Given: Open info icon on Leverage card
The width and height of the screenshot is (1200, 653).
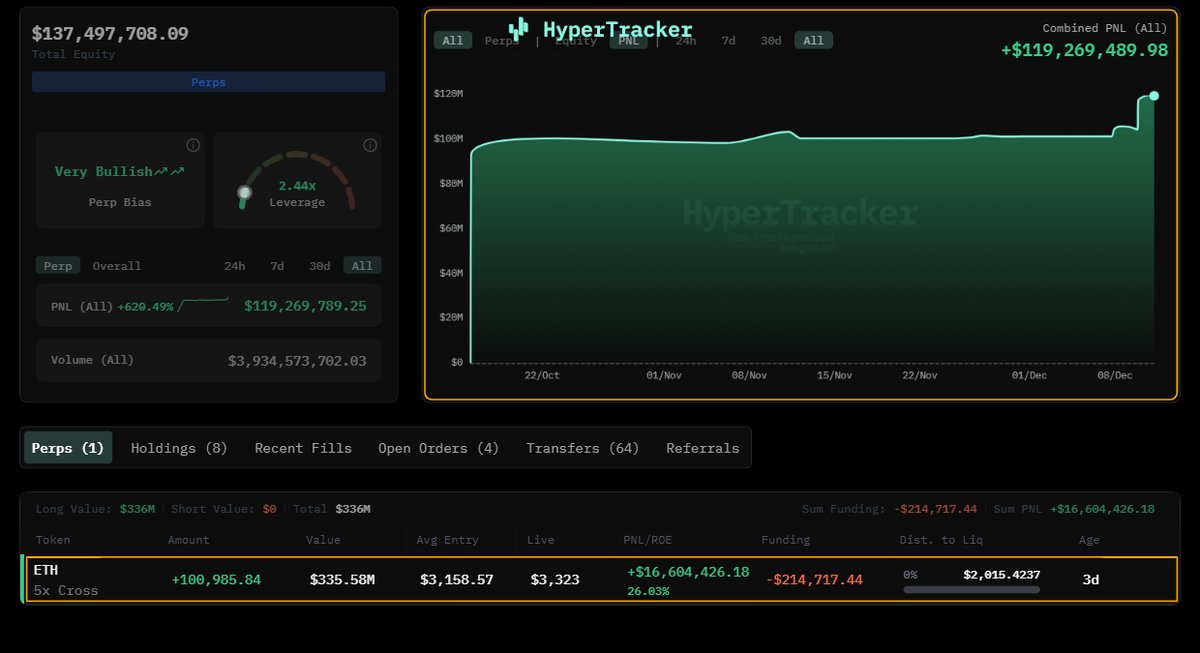Looking at the screenshot, I should point(370,145).
